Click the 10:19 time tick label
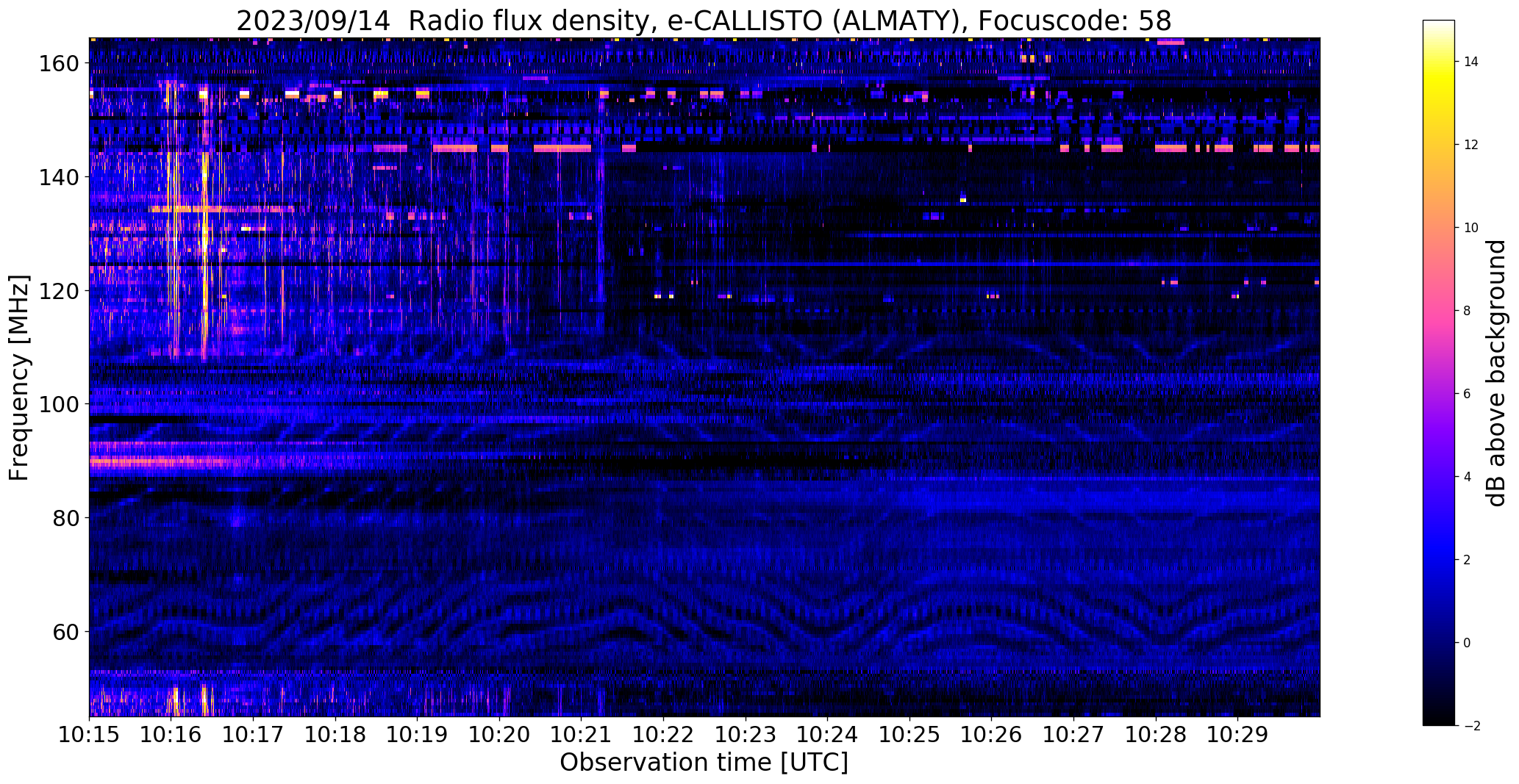Image resolution: width=1519 pixels, height=784 pixels. tap(418, 734)
